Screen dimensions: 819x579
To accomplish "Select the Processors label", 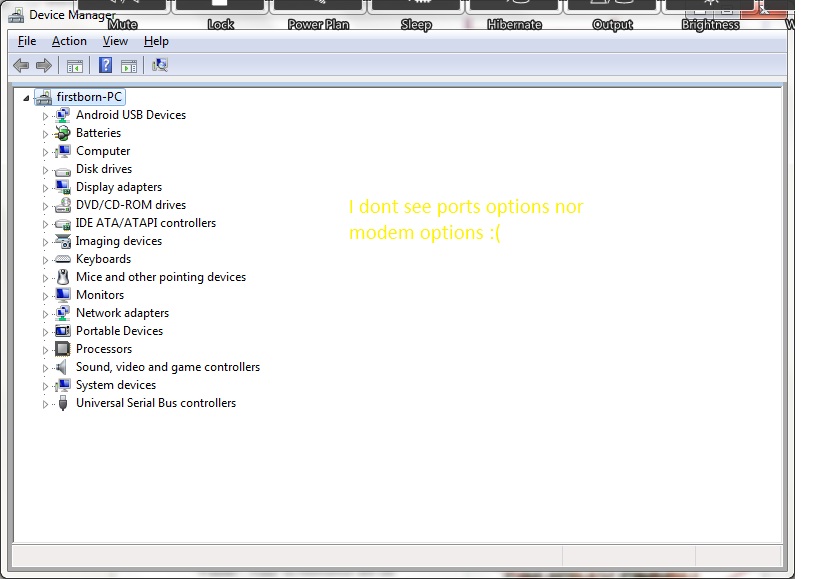I will [x=104, y=349].
